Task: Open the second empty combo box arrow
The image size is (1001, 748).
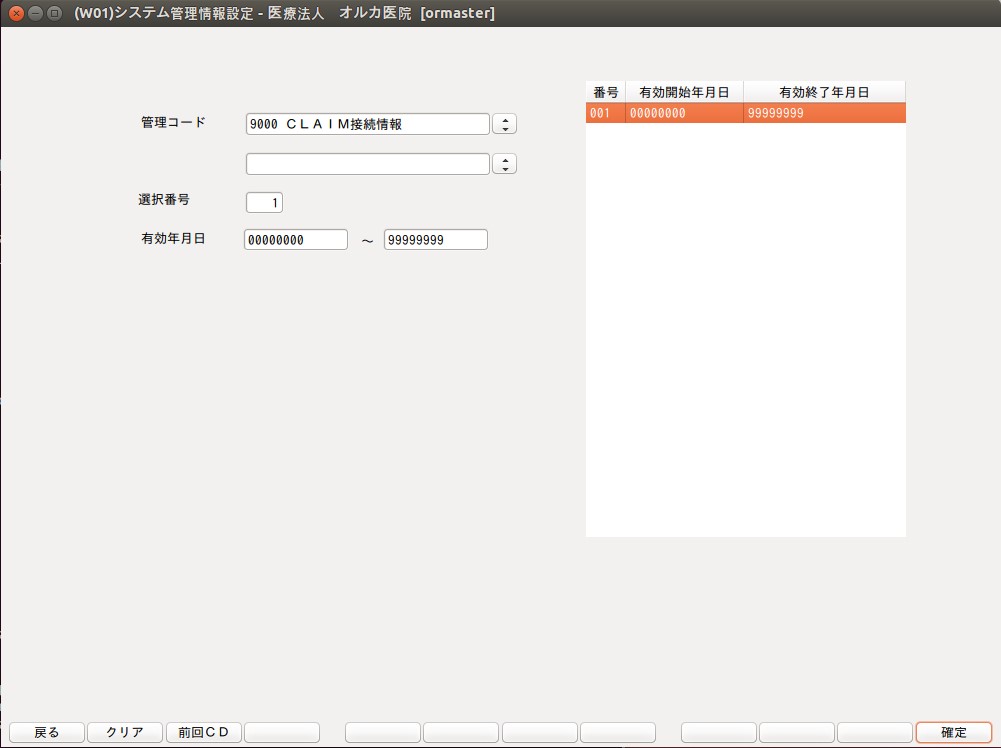Action: point(505,164)
